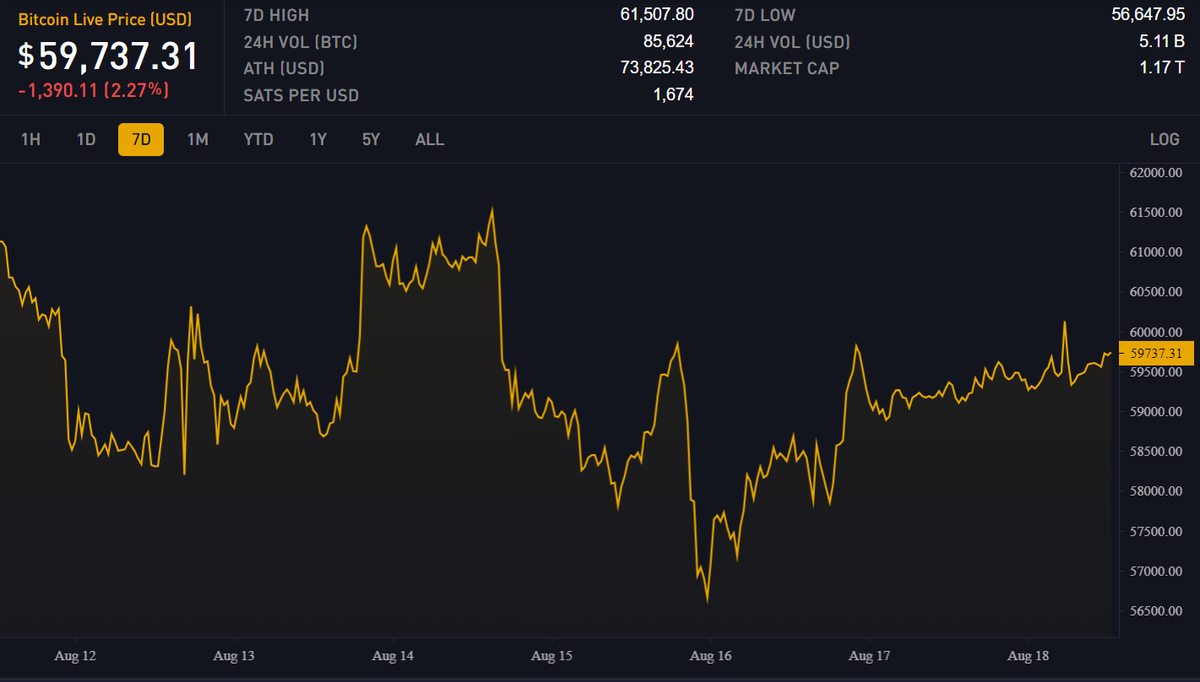Image resolution: width=1200 pixels, height=682 pixels.
Task: Click the MARKET CAP label
Action: (787, 69)
